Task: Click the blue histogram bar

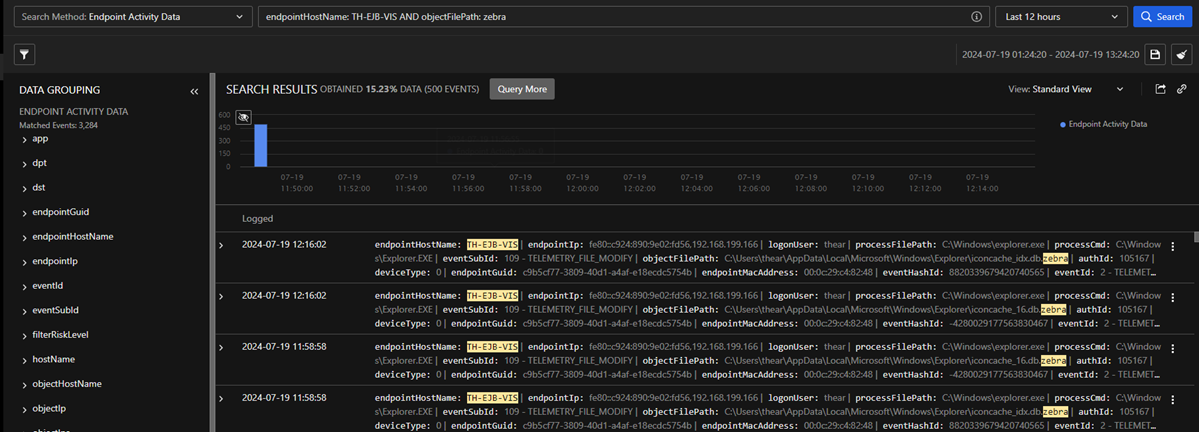Action: (260, 145)
